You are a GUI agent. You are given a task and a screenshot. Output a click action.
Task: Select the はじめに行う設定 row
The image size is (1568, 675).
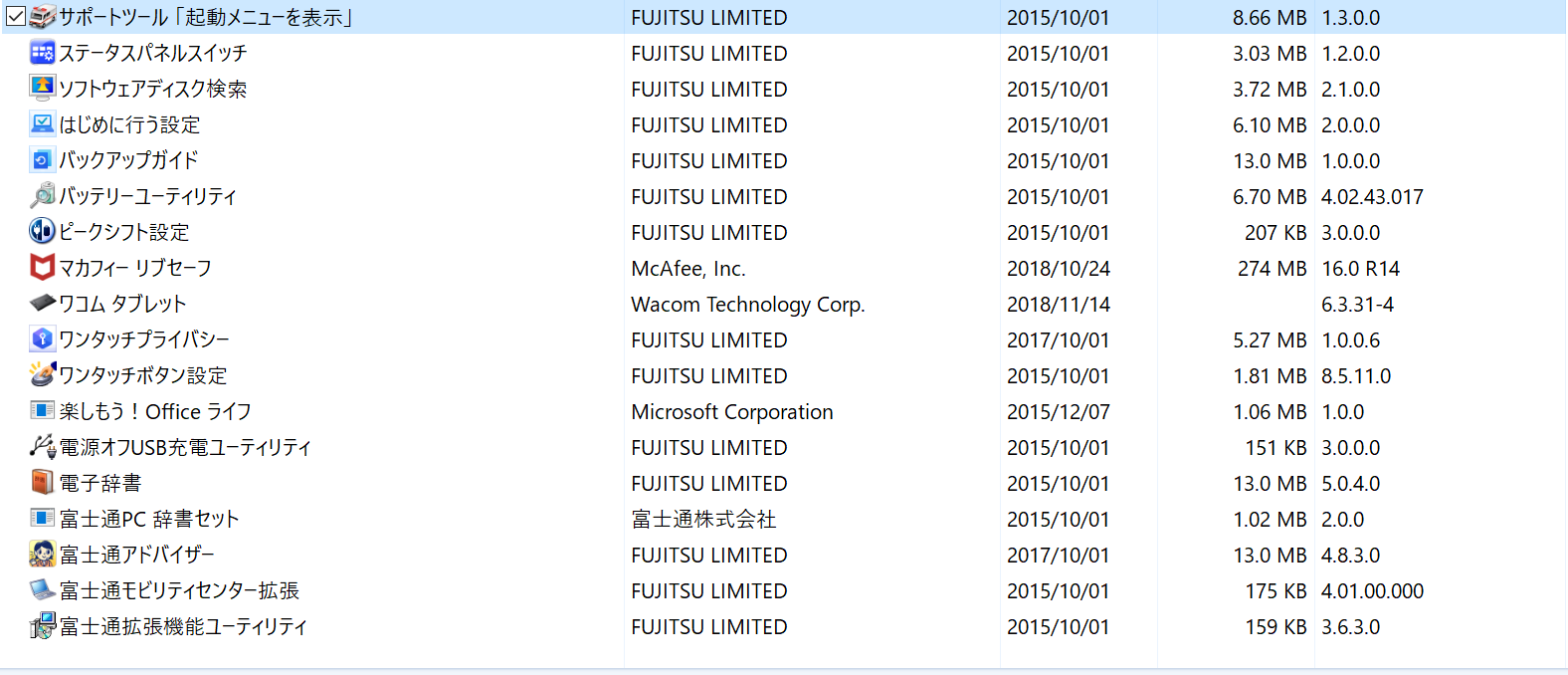coord(784,124)
